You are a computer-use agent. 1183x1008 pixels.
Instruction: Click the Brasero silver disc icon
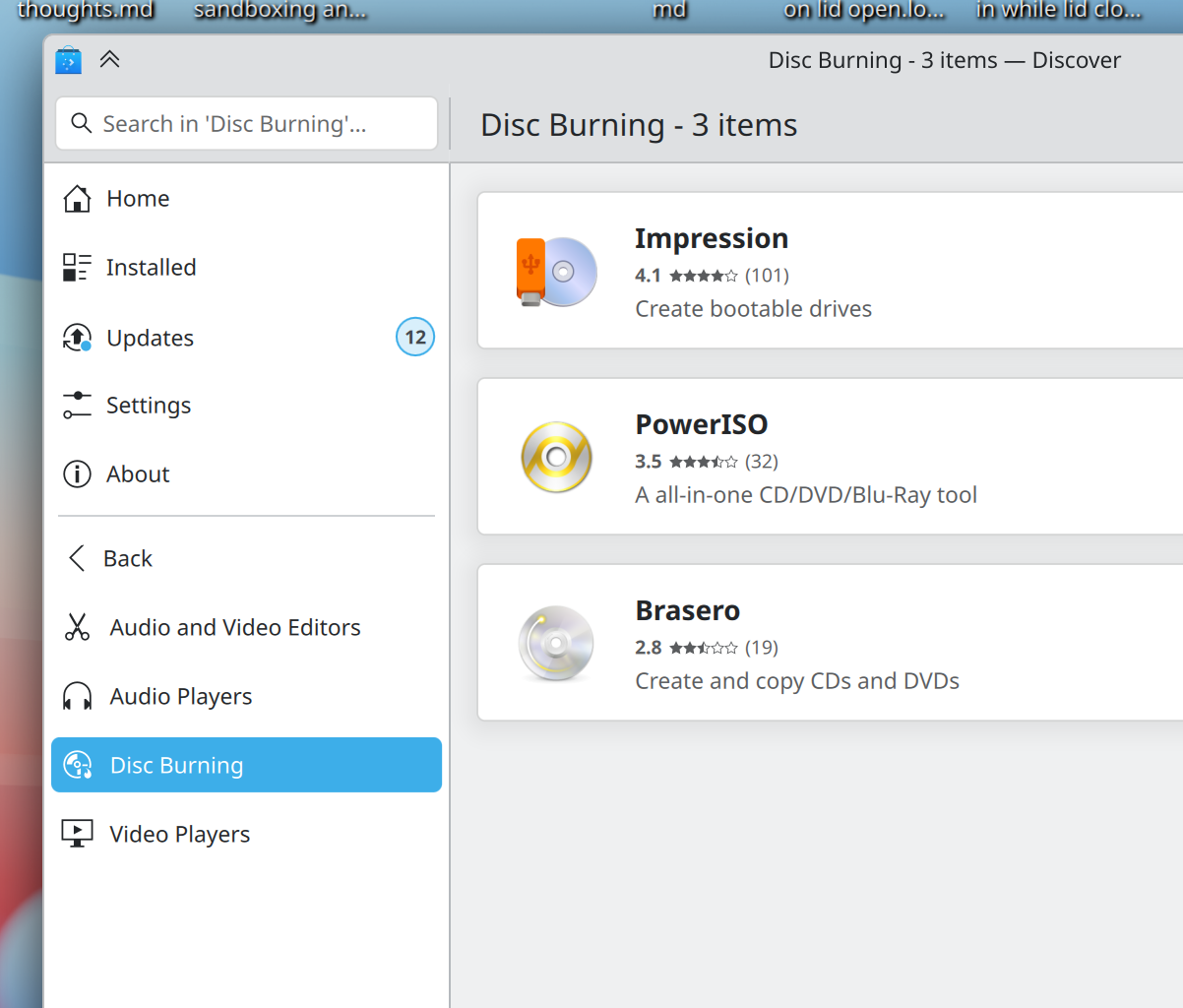click(x=556, y=643)
